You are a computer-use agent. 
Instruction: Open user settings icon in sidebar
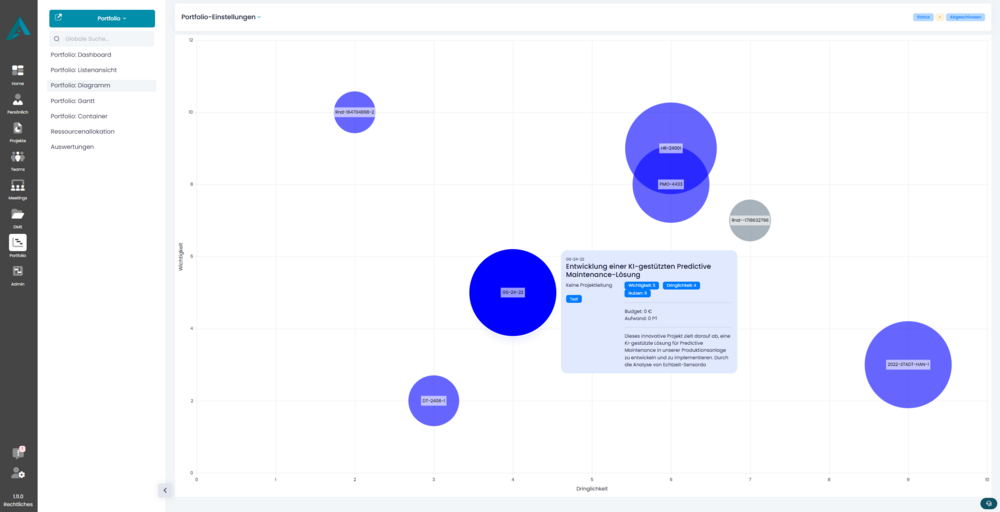tap(18, 473)
